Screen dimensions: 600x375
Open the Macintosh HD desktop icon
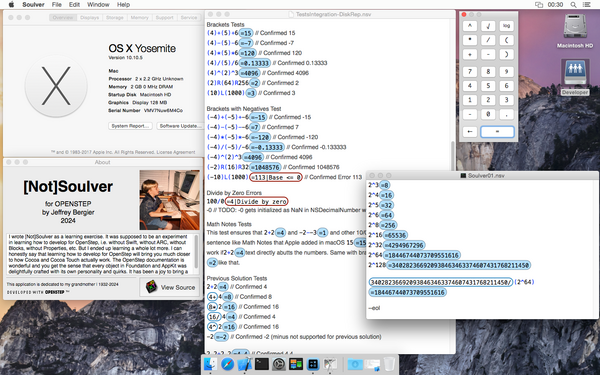click(x=575, y=31)
